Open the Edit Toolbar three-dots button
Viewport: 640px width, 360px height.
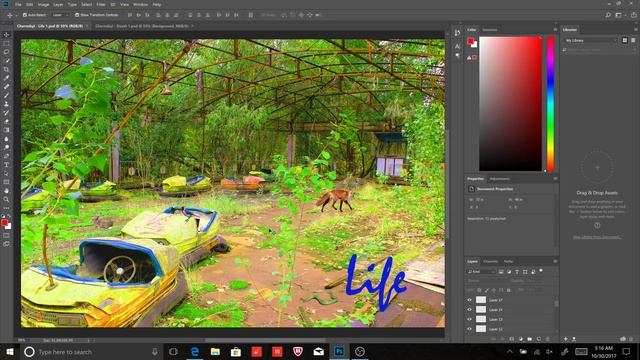(6, 208)
